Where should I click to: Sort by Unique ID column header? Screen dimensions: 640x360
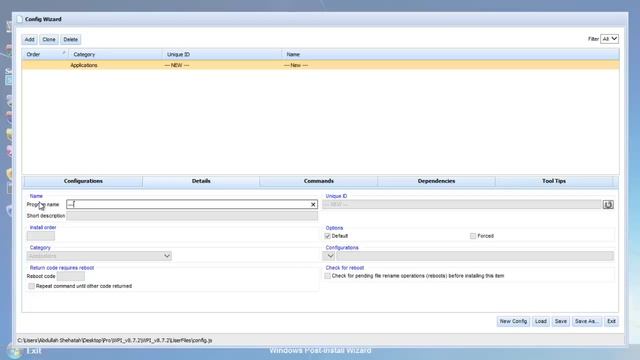222,54
